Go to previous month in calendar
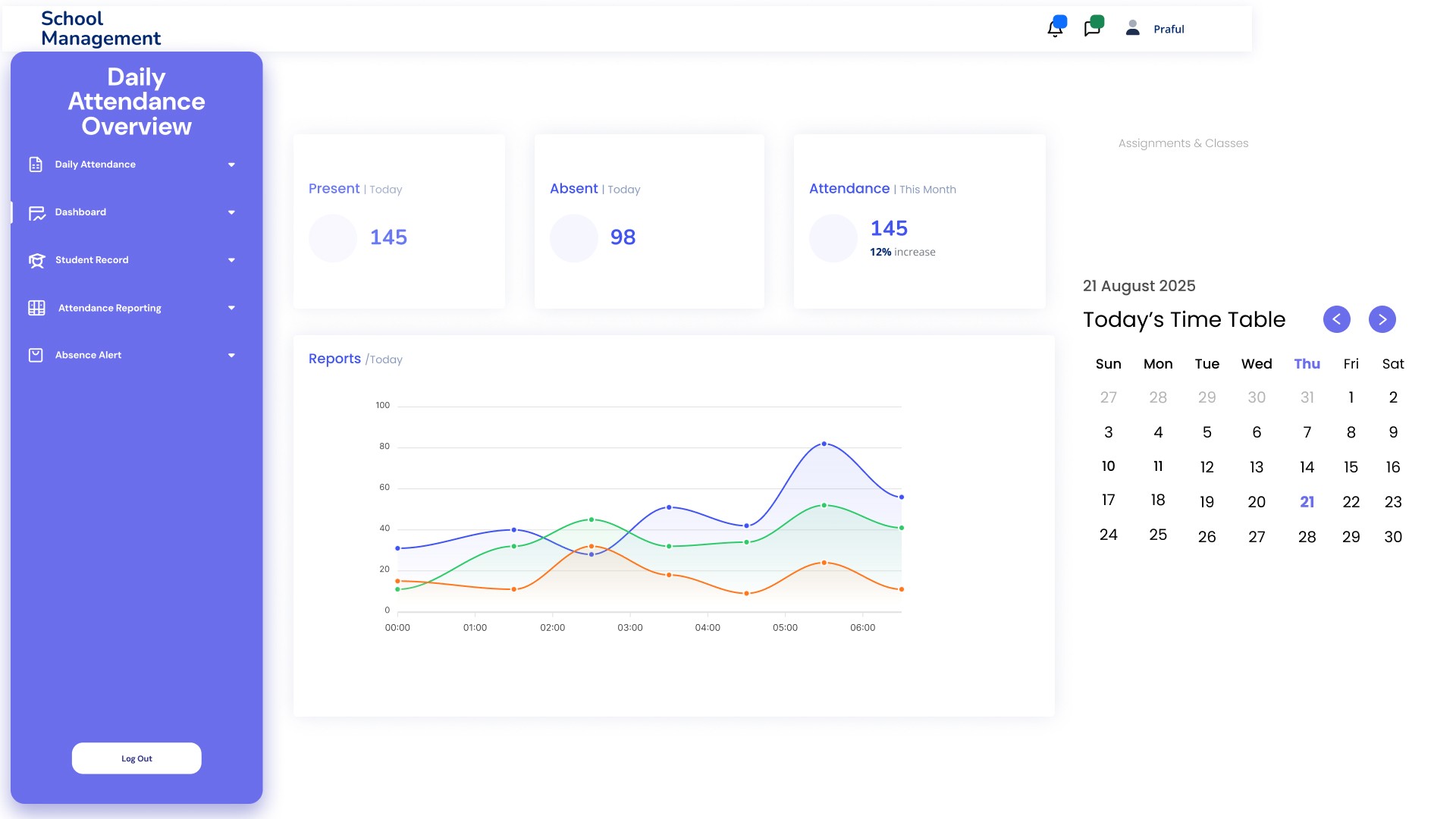Image resolution: width=1456 pixels, height=819 pixels. [1336, 319]
